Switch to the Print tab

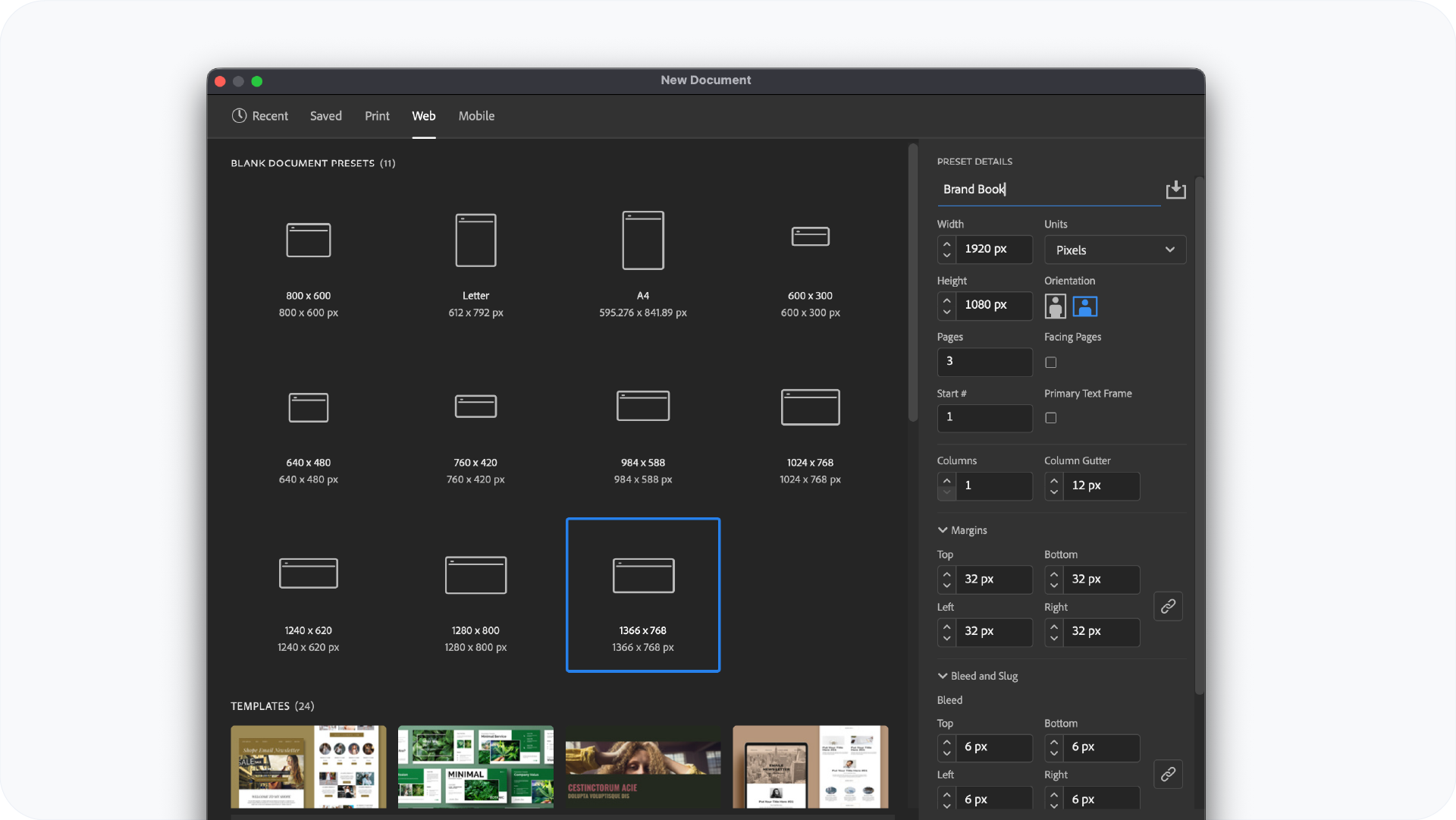coord(377,115)
